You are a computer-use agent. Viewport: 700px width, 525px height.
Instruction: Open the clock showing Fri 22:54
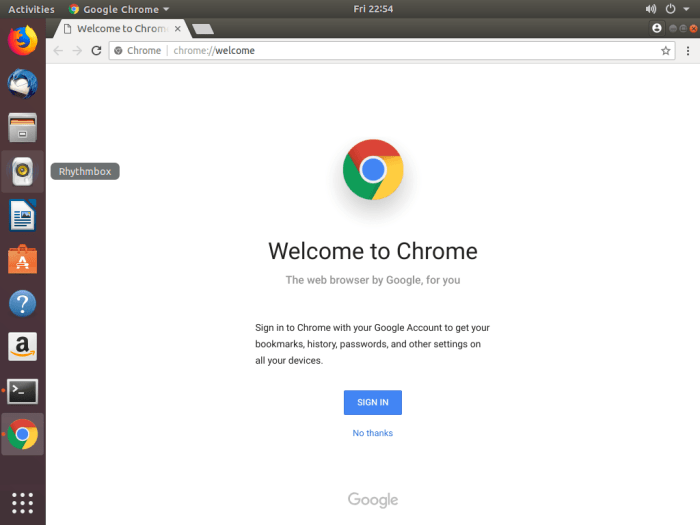point(373,9)
